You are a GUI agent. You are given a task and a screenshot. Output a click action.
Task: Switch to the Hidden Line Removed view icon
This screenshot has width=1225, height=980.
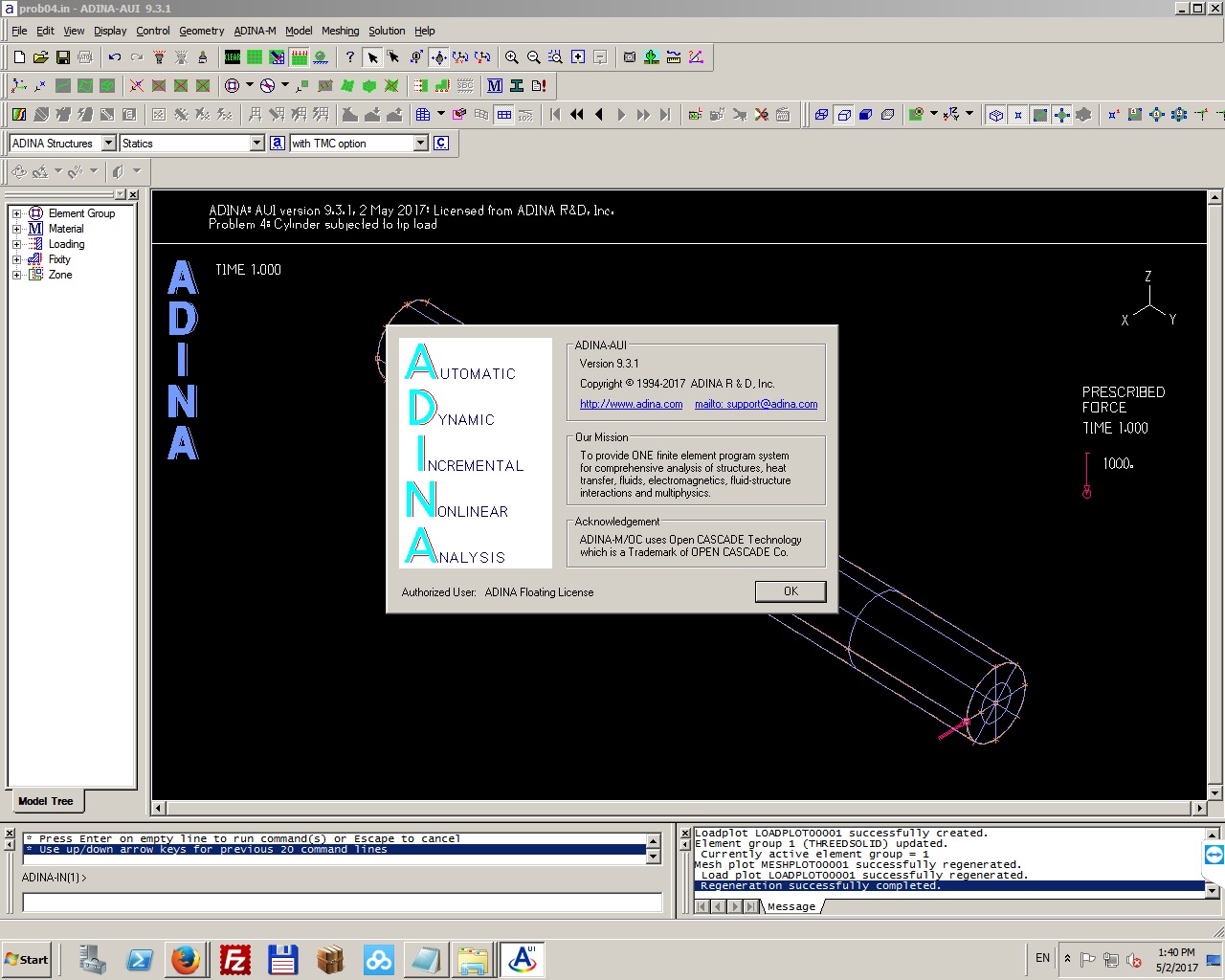(x=843, y=115)
